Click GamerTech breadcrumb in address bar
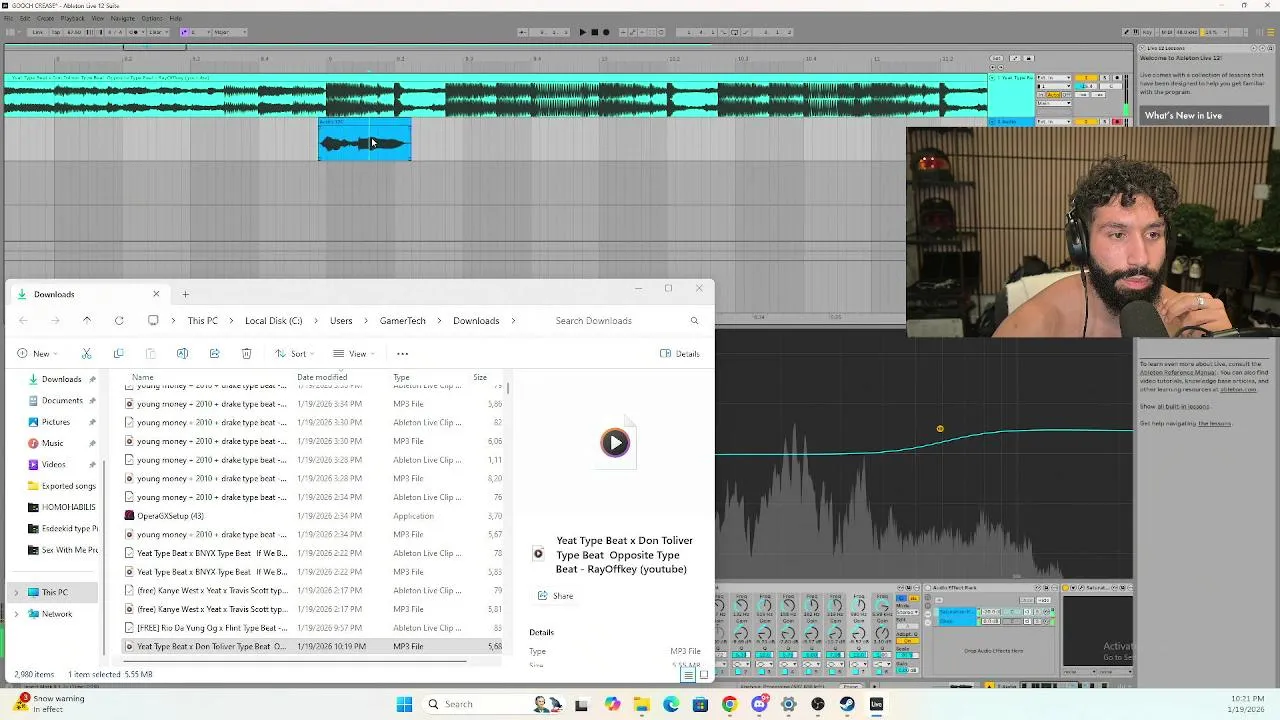 403,320
